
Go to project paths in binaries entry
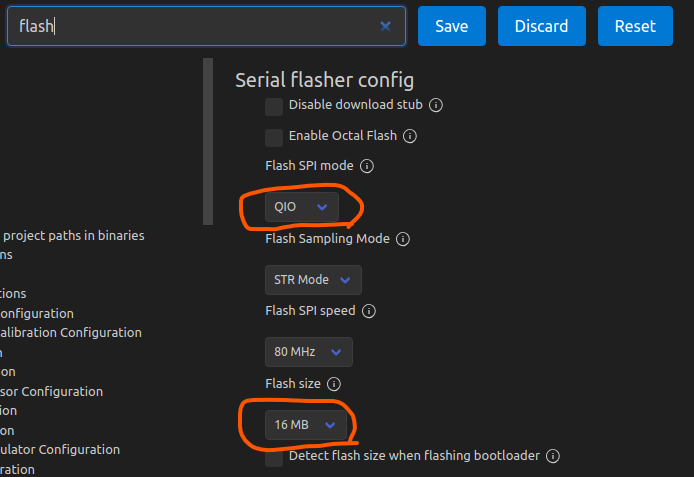pyautogui.click(x=72, y=236)
